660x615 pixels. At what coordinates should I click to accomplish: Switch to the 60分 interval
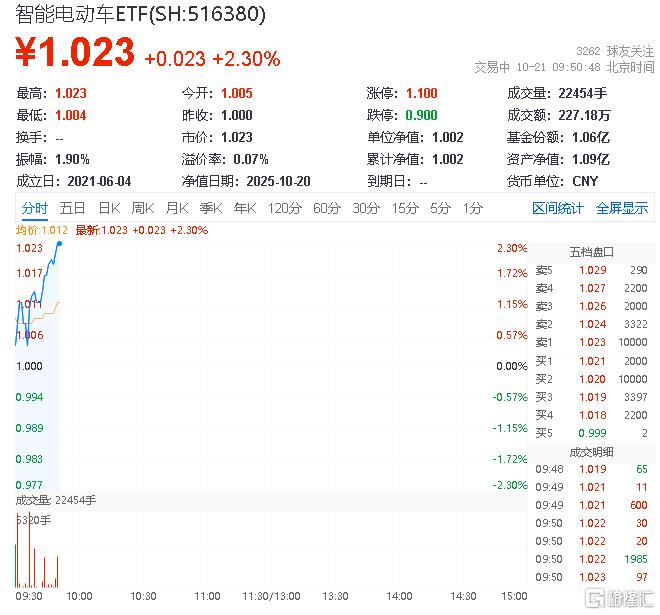tap(326, 208)
